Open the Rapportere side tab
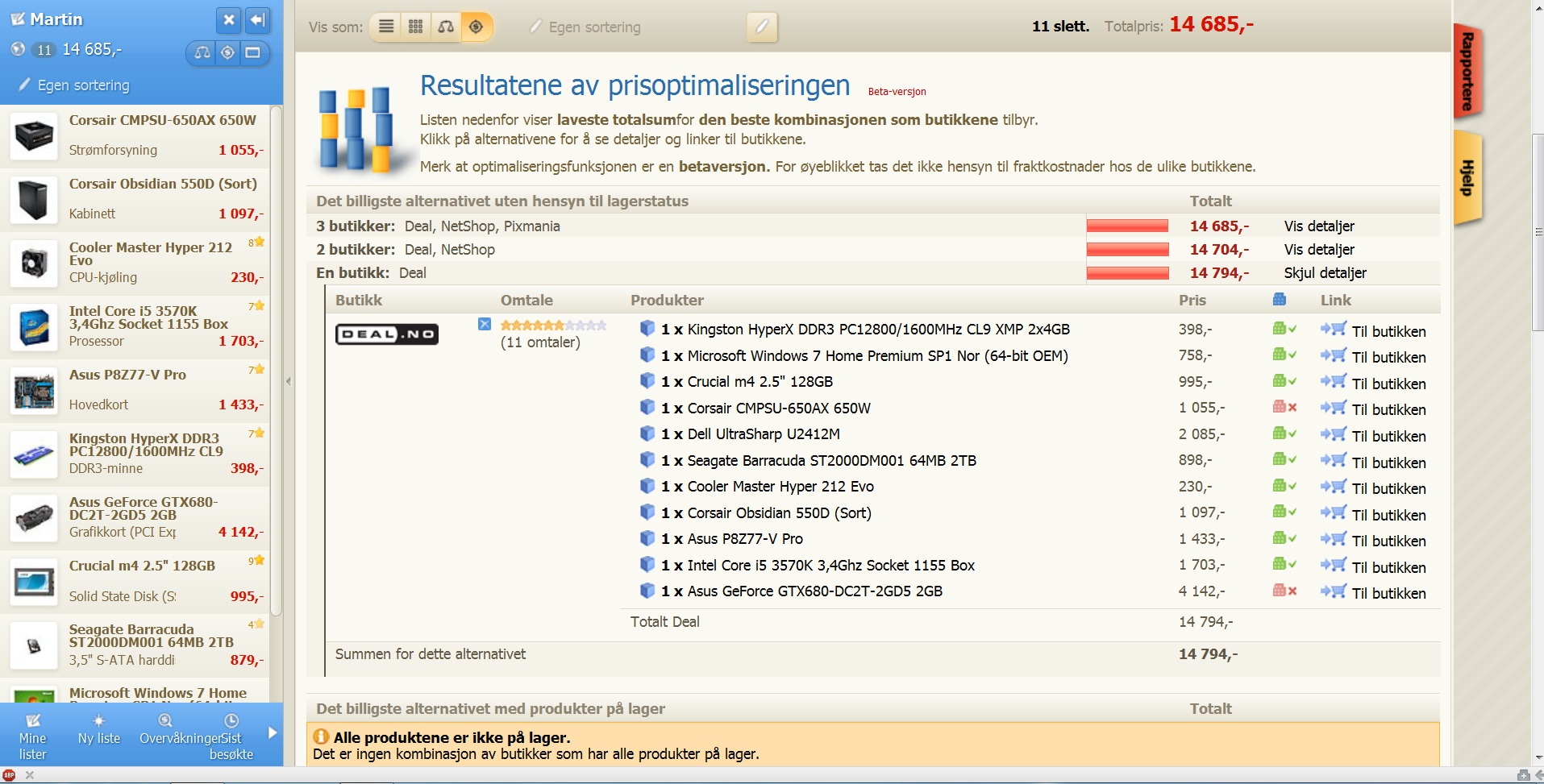The width and height of the screenshot is (1544, 784). (x=1468, y=73)
